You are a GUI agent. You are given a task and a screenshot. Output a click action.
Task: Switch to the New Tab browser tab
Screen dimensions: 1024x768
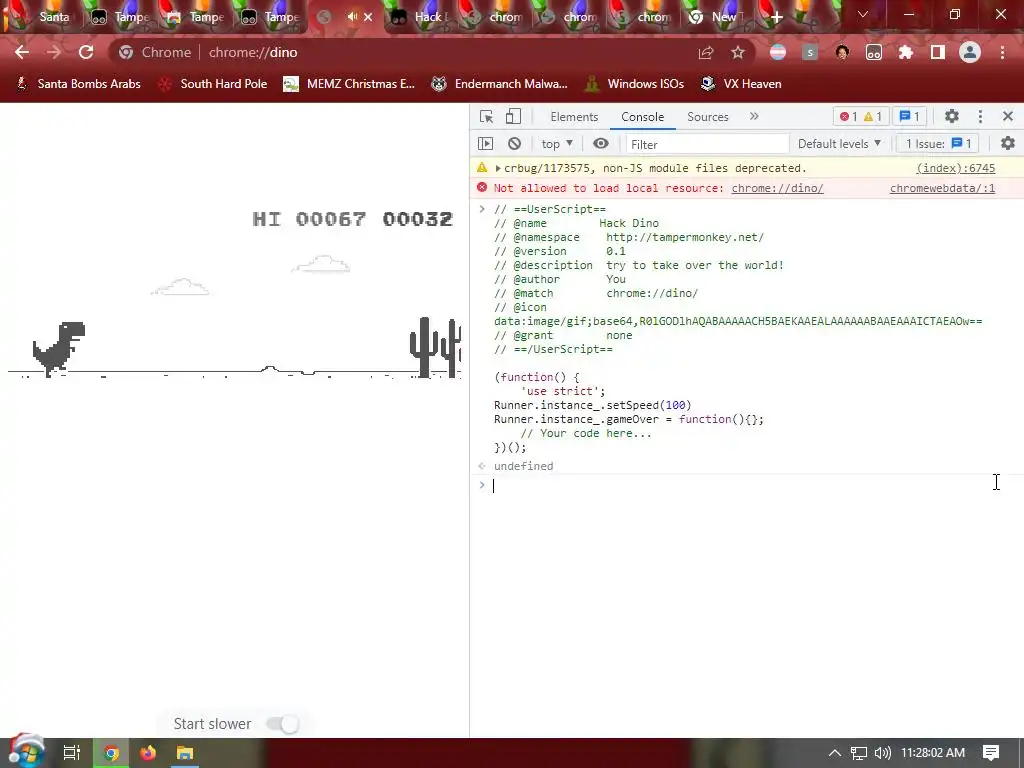(715, 17)
